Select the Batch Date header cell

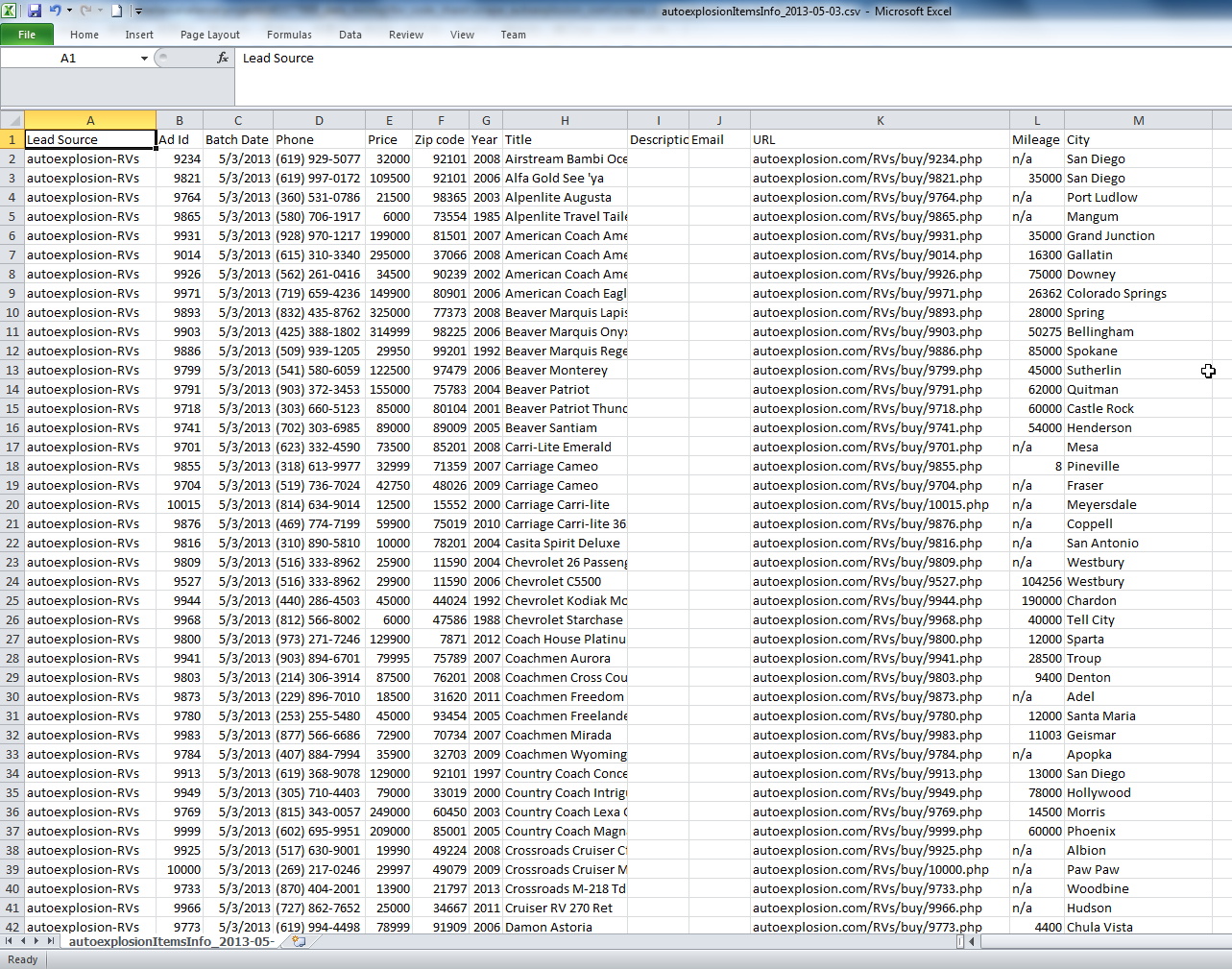pos(238,139)
